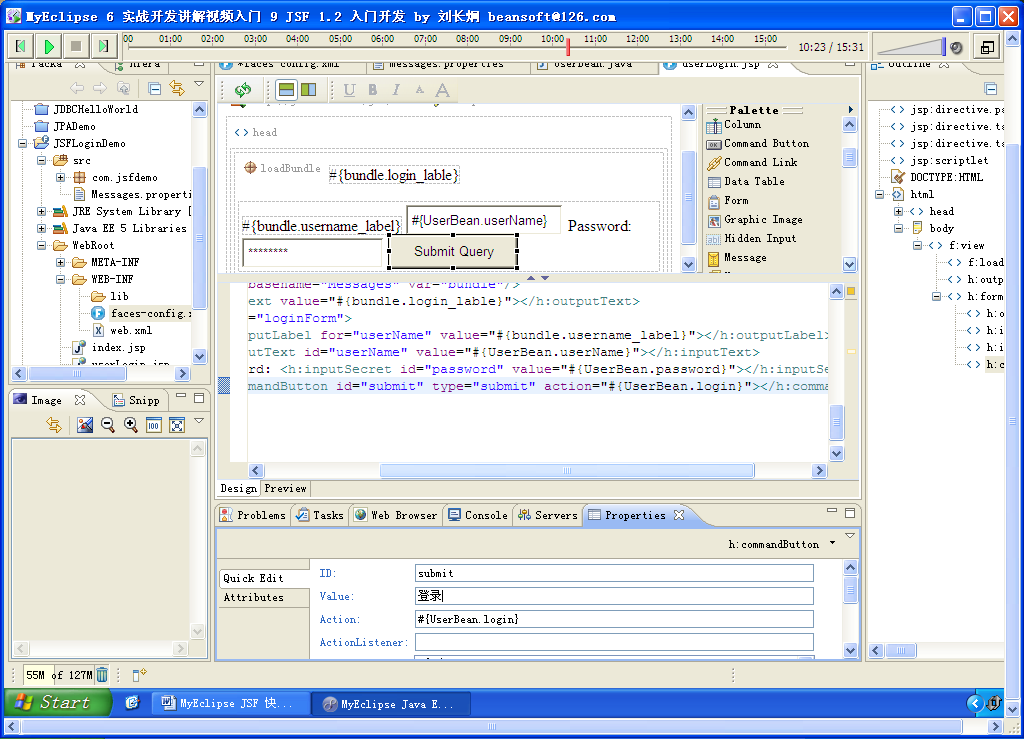This screenshot has width=1024, height=739.
Task: Open the Console tab
Action: (478, 515)
